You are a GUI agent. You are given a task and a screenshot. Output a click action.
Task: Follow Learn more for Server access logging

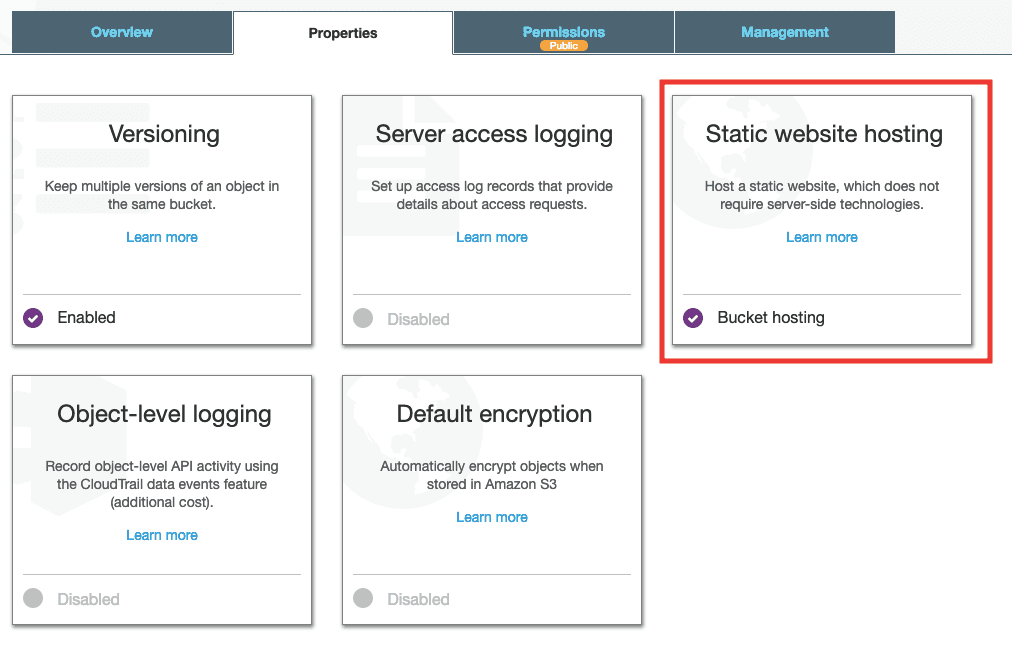[x=492, y=237]
